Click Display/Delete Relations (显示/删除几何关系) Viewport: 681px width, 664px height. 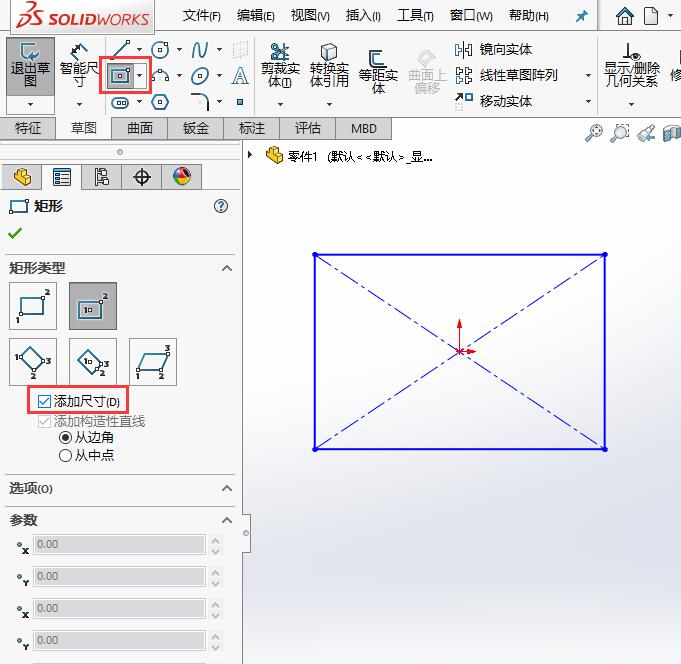(631, 65)
